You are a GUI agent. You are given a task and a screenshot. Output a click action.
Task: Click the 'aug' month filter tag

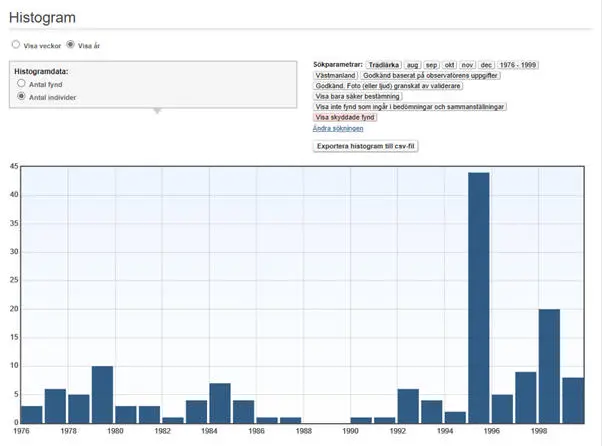[x=413, y=65]
